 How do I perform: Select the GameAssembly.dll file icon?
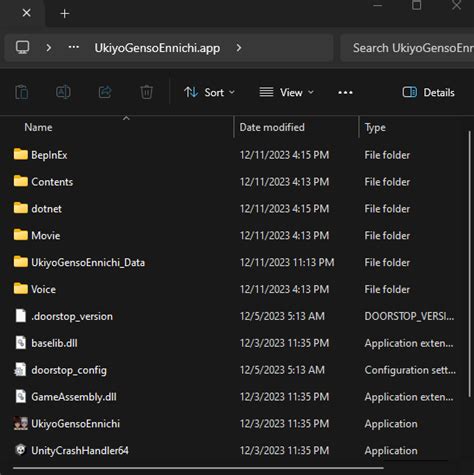click(21, 396)
